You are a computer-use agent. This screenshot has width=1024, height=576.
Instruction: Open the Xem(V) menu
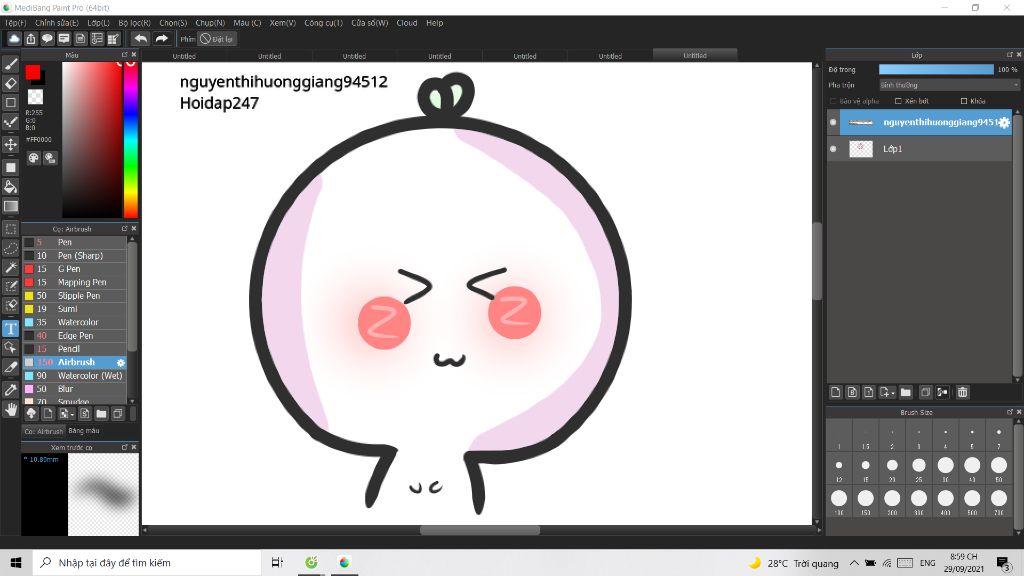283,23
